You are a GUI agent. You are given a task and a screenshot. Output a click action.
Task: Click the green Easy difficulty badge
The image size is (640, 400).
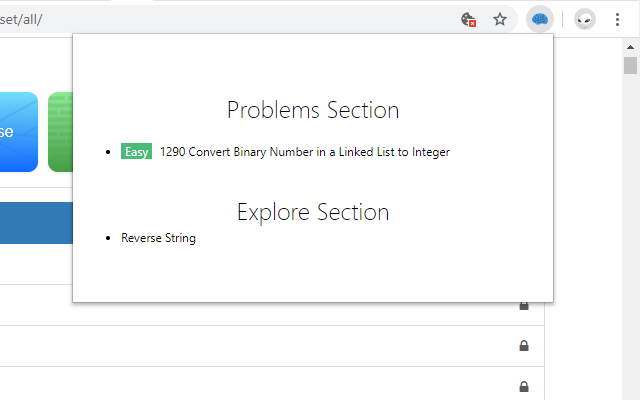pos(136,151)
